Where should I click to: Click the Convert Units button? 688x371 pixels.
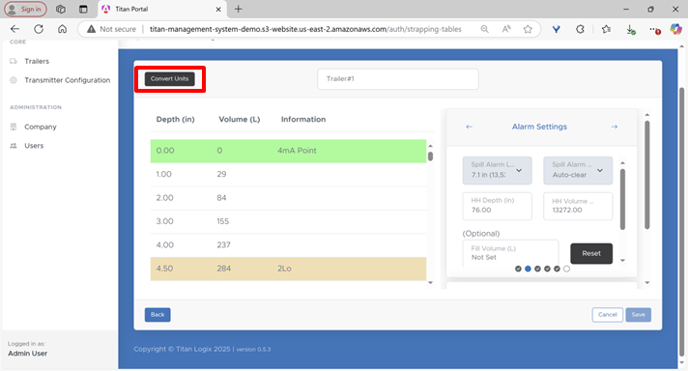170,79
